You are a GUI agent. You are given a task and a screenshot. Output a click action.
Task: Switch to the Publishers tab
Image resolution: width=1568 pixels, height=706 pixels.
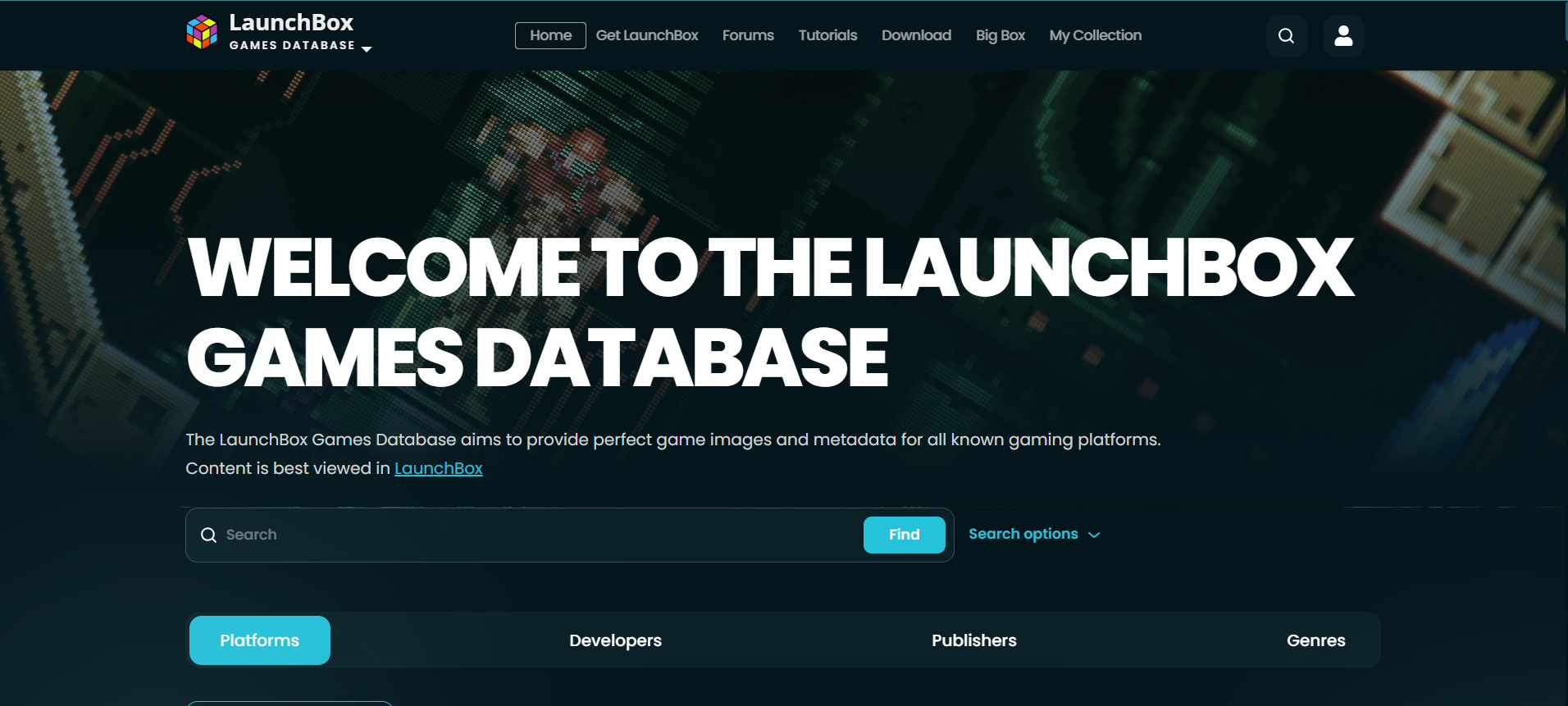click(x=974, y=640)
